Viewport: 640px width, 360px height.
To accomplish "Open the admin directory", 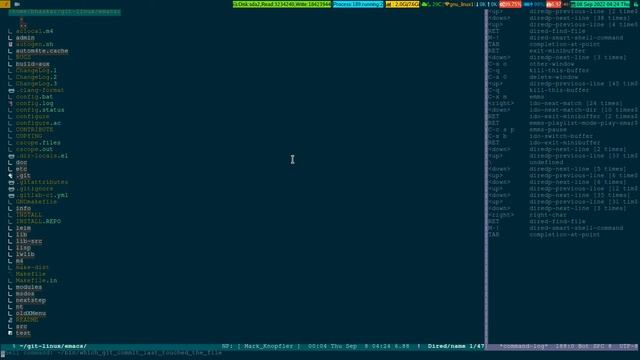I will (x=25, y=38).
